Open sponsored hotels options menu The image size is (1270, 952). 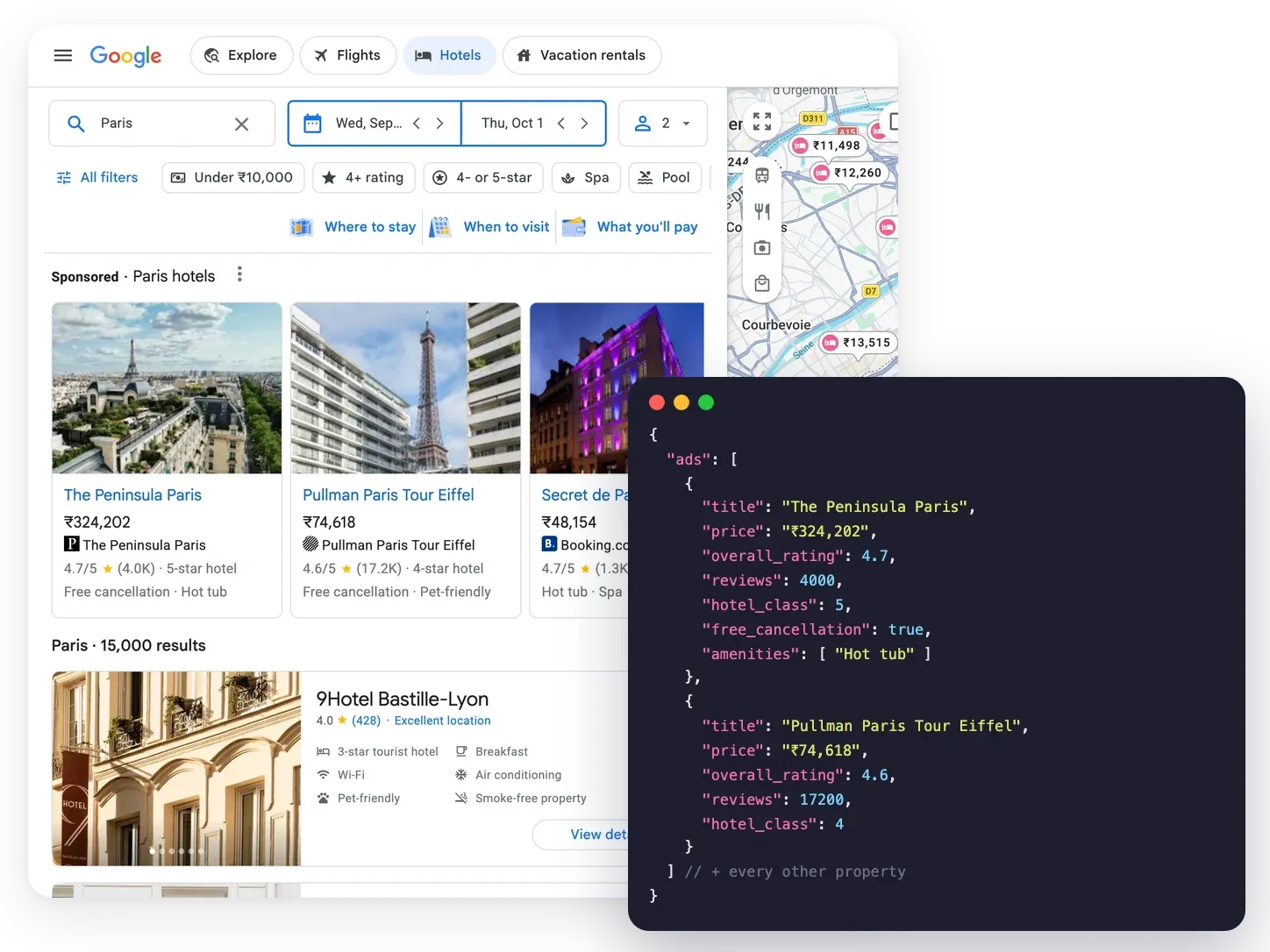[239, 275]
